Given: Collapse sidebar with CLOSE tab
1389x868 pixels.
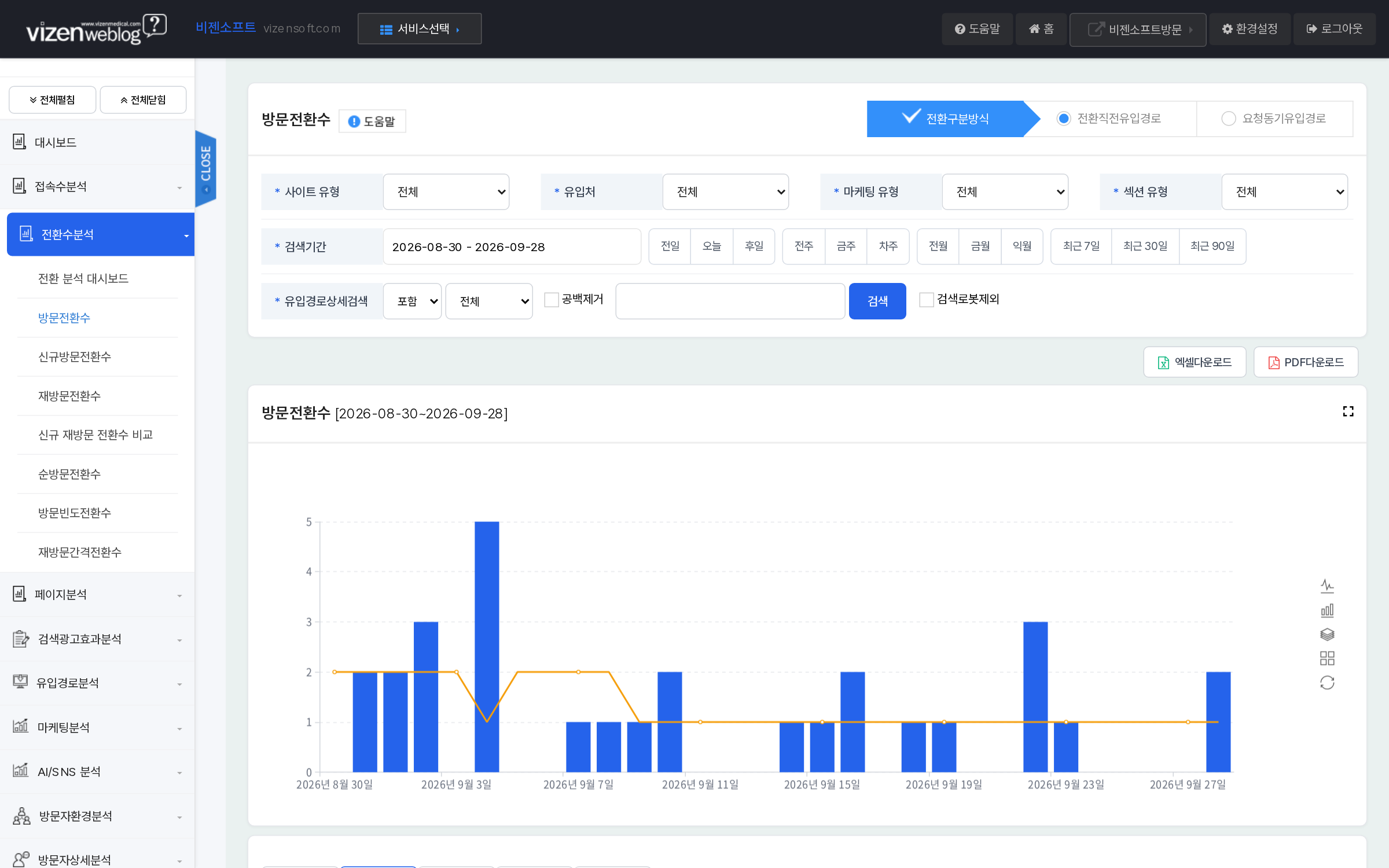Looking at the screenshot, I should click(205, 168).
